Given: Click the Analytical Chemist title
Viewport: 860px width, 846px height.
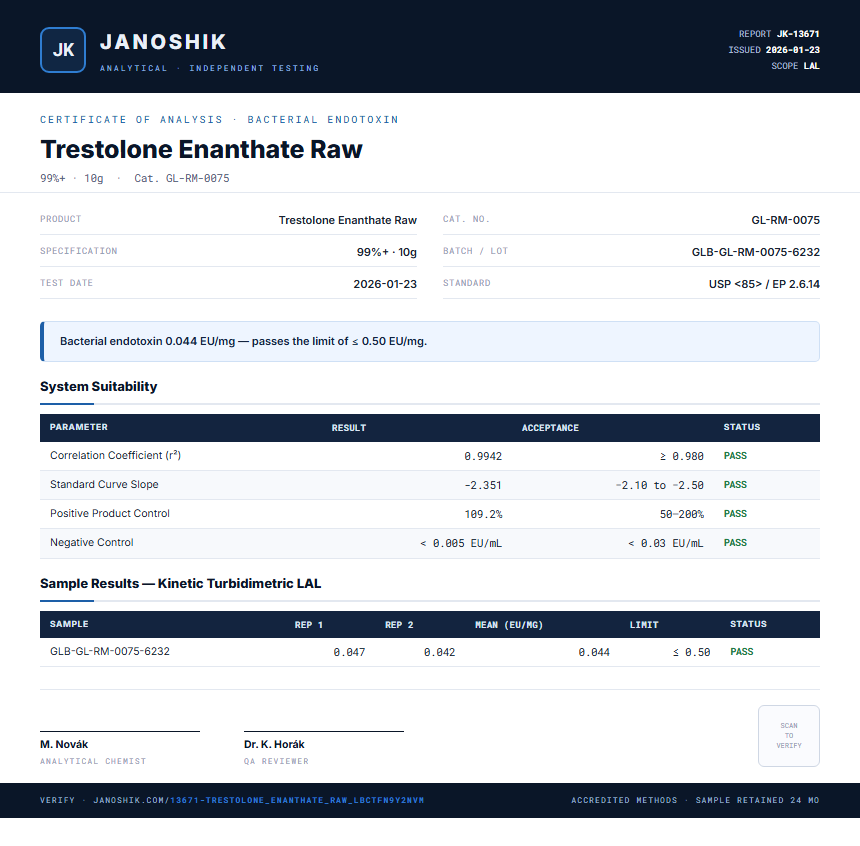Looking at the screenshot, I should 93,761.
